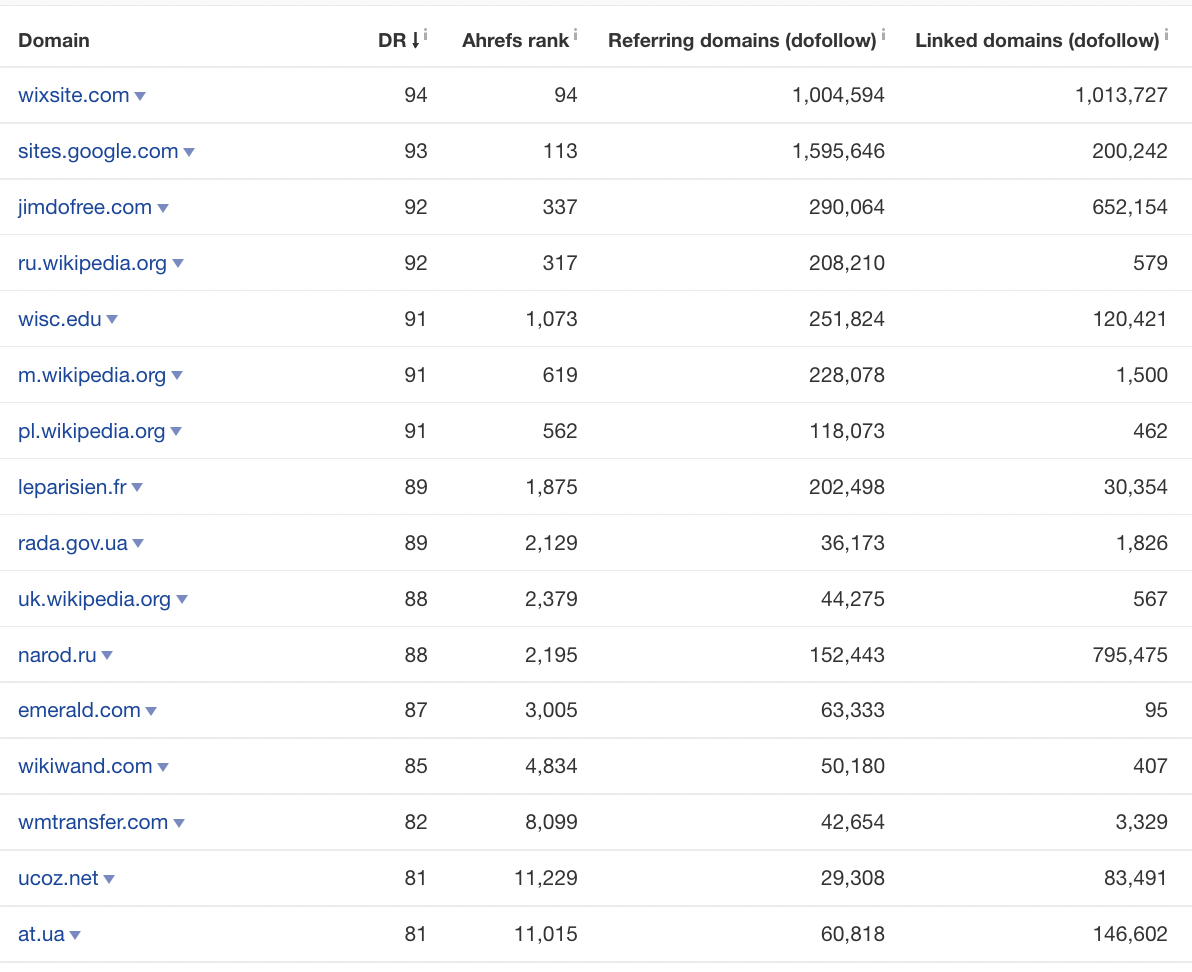Image resolution: width=1192 pixels, height=972 pixels.
Task: Open the wikiwand.com domain link
Action: [x=85, y=767]
